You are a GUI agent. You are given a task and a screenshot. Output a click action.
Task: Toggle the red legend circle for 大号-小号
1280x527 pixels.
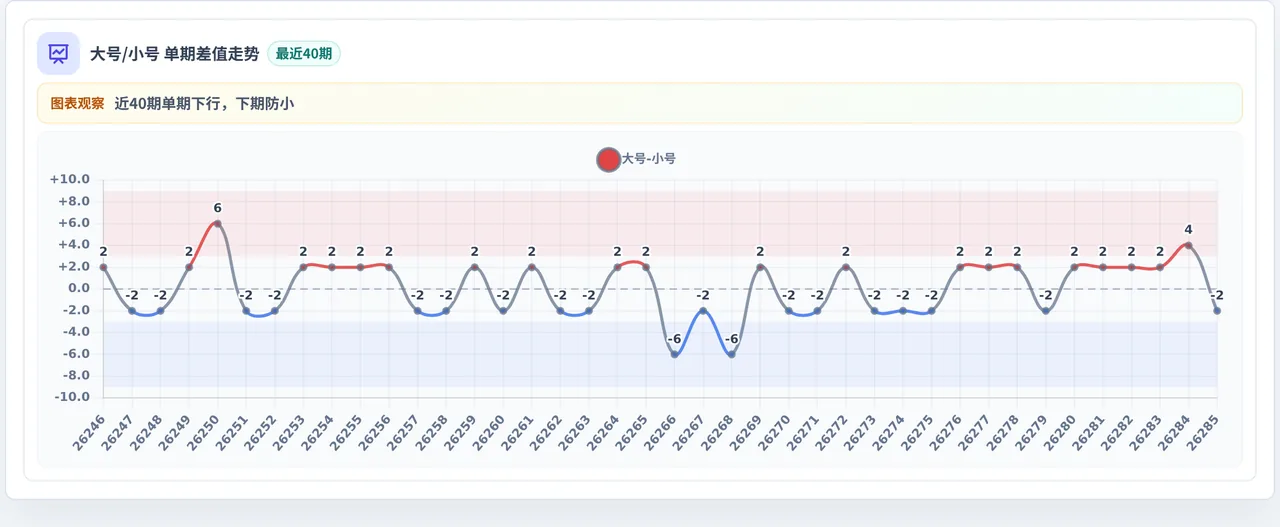(x=608, y=159)
